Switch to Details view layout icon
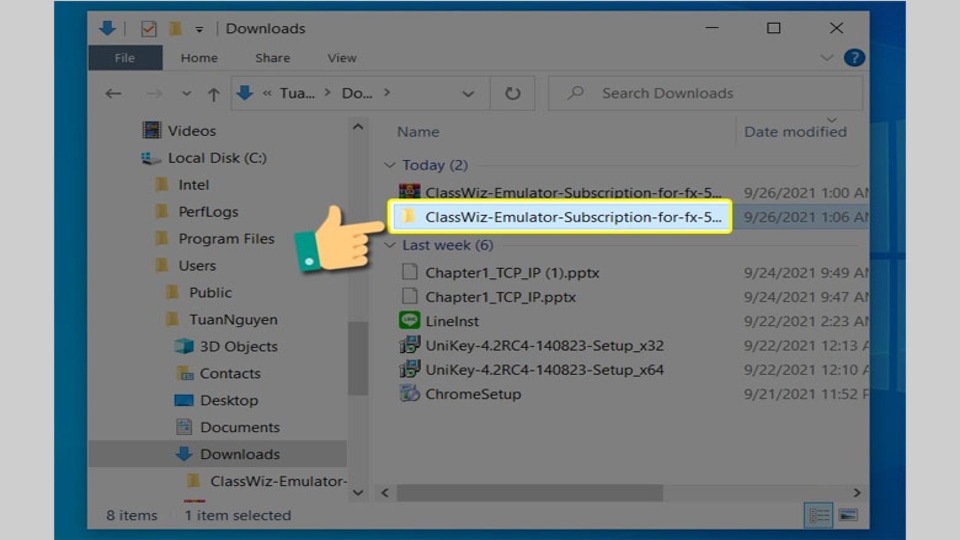 coord(819,516)
